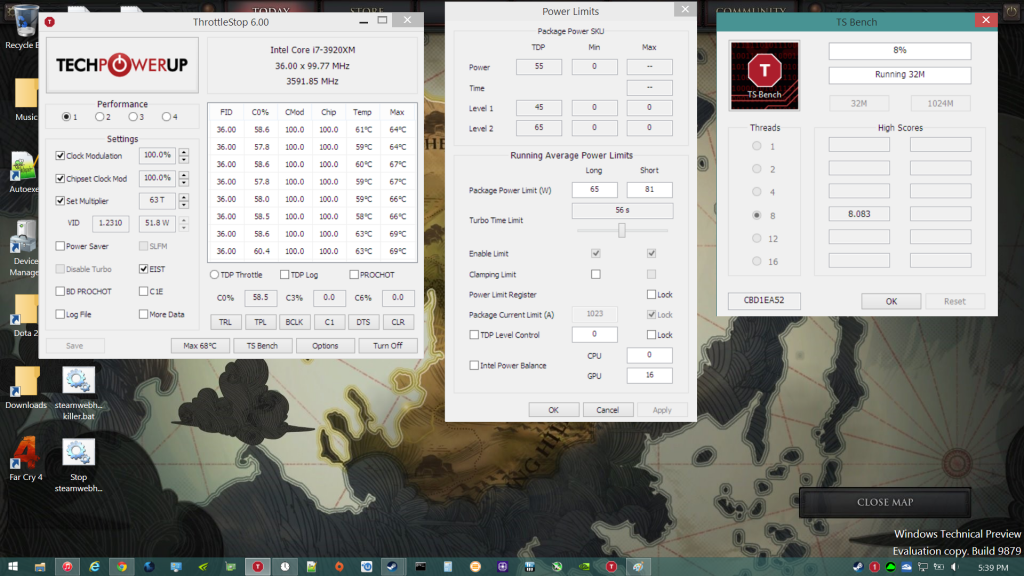Click the Turn Off button
Screen dimensions: 1024x576
click(x=388, y=345)
